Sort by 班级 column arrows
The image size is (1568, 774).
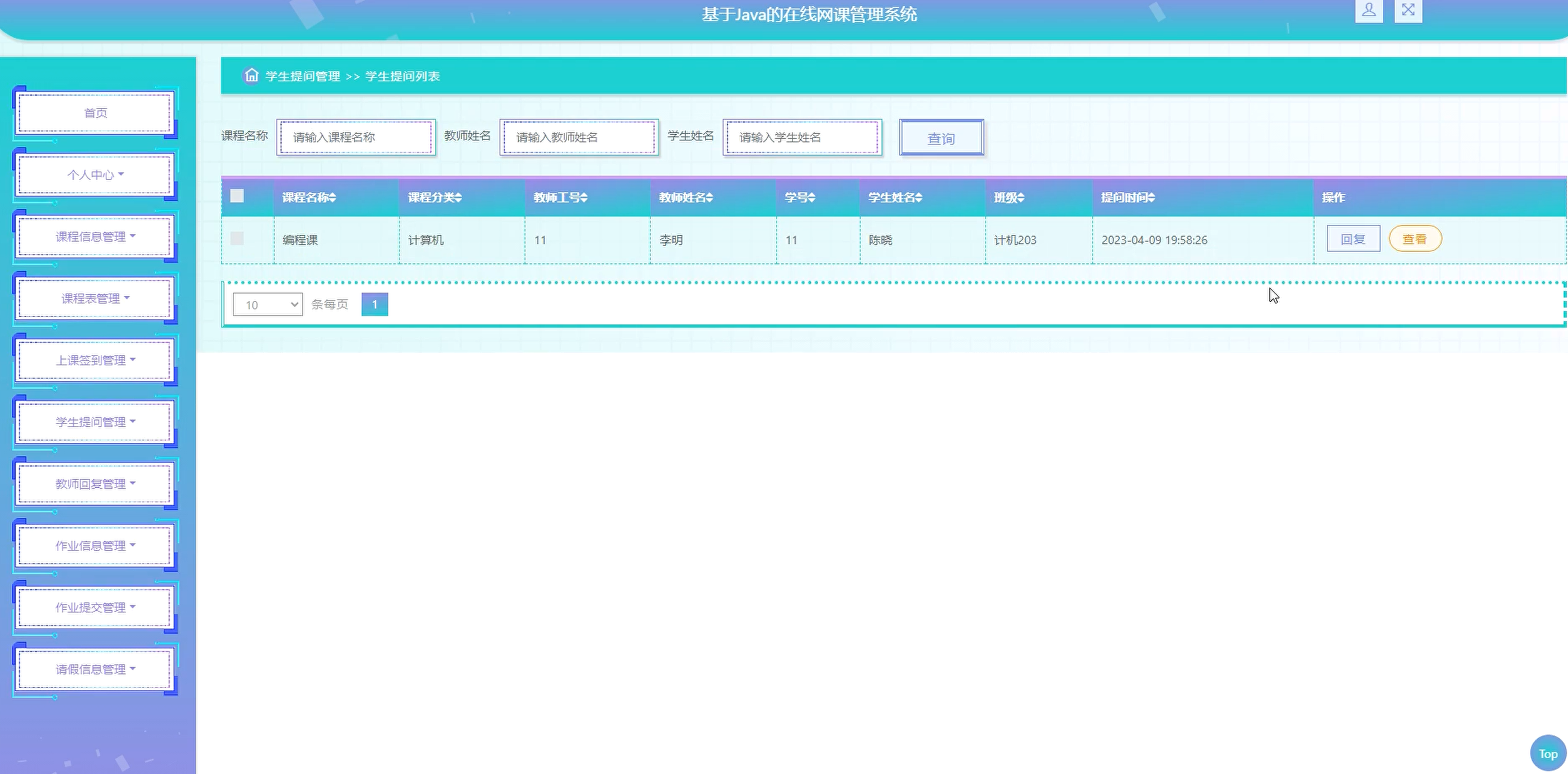(1021, 197)
